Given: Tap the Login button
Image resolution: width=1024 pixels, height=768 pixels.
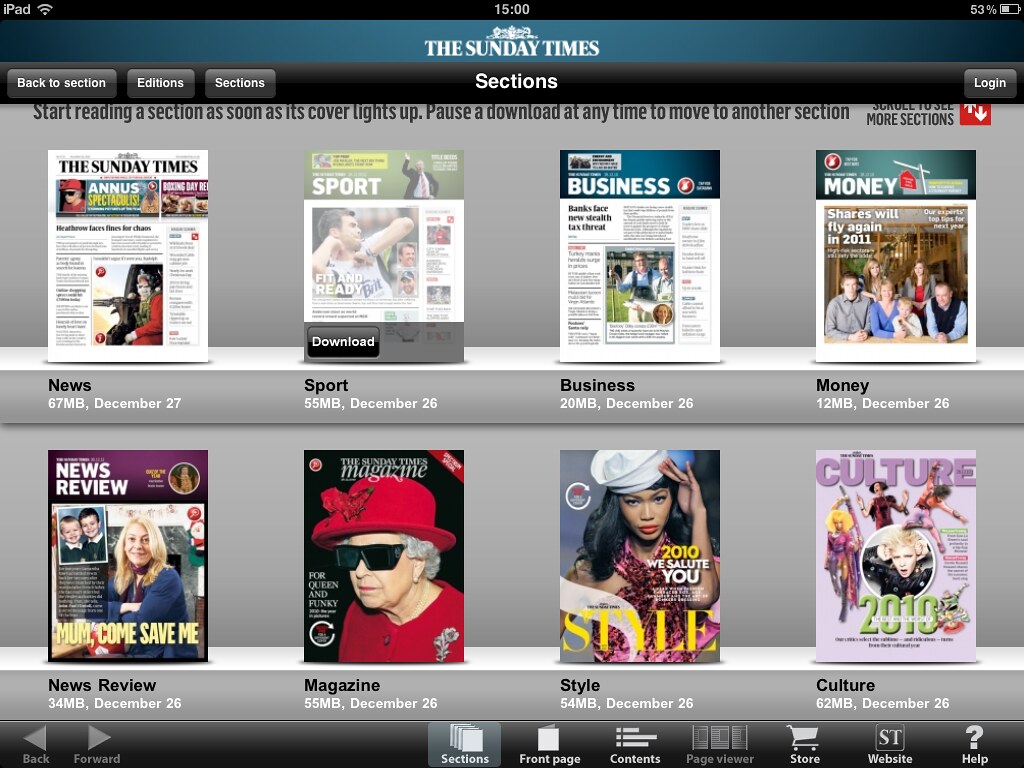Looking at the screenshot, I should tap(989, 83).
